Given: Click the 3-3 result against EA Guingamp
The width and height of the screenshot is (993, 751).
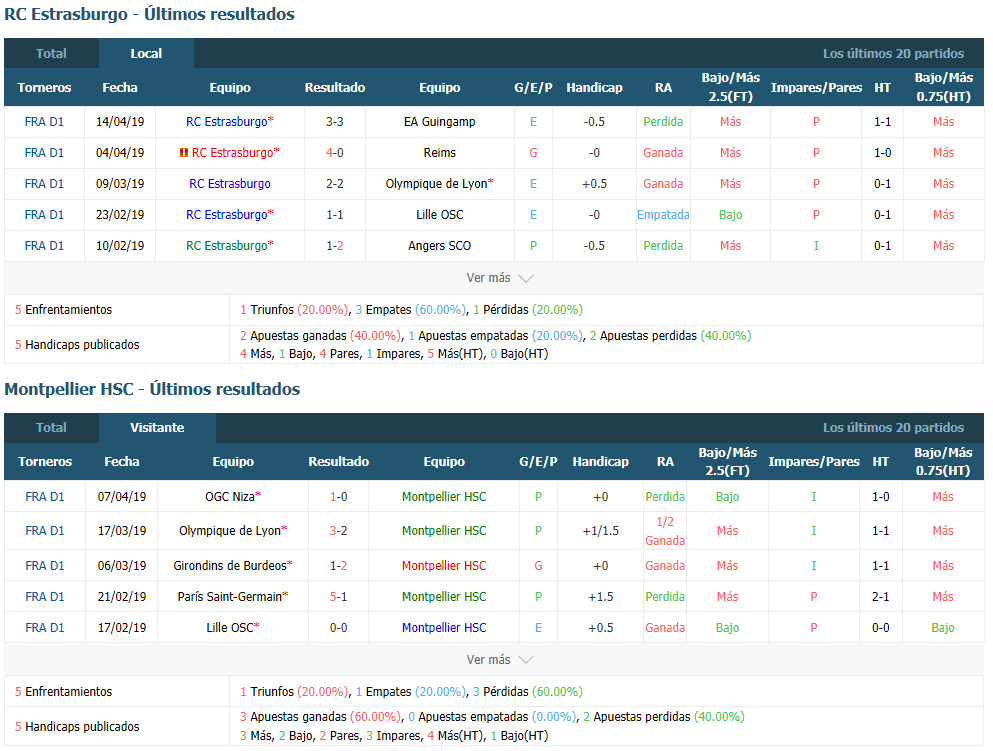Looking at the screenshot, I should 335,122.
